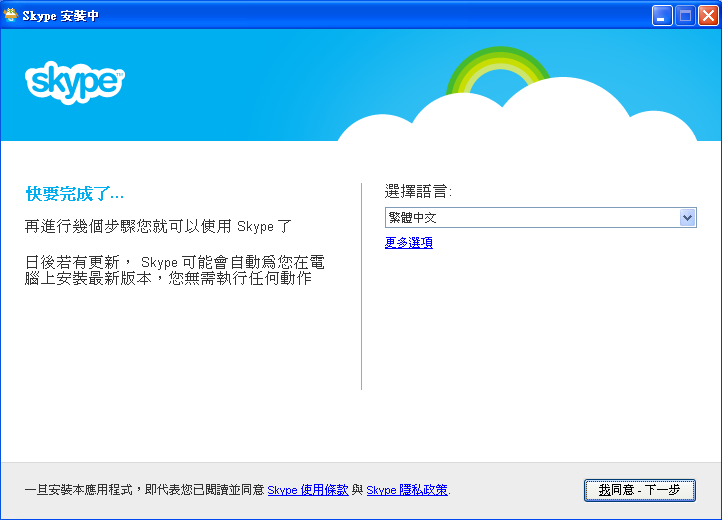Open the Skype 使用條款 link
This screenshot has width=722, height=520.
pyautogui.click(x=308, y=490)
